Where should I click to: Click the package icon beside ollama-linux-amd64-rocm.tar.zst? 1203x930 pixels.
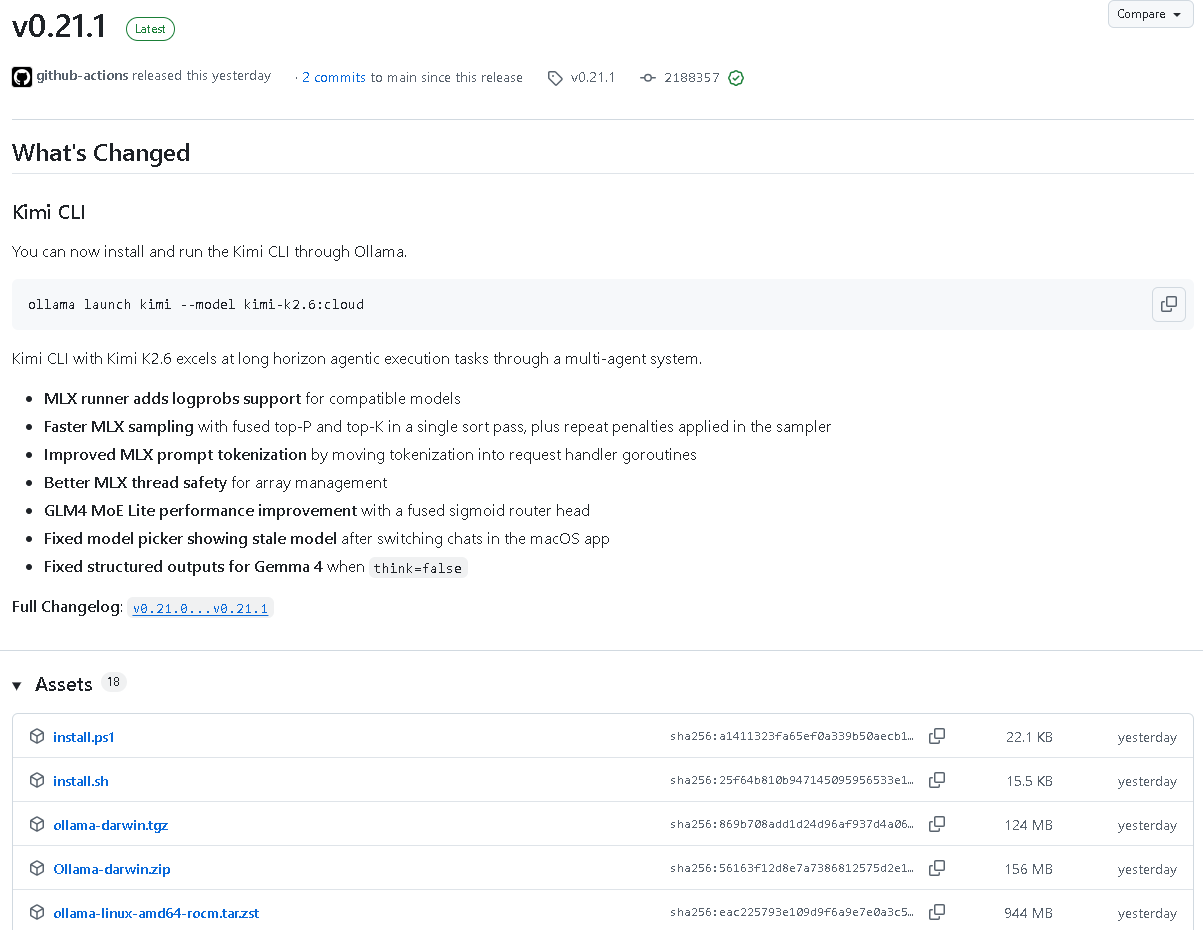point(37,912)
